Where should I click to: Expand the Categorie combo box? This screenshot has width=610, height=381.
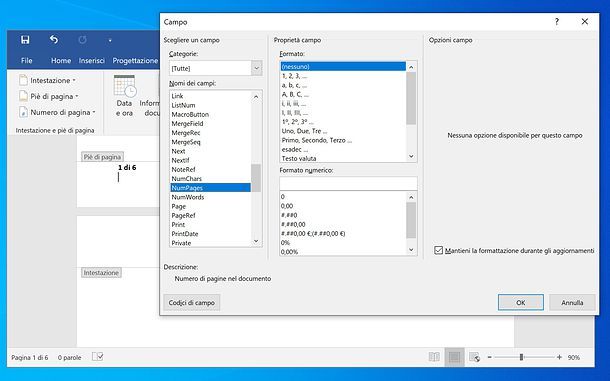pos(256,68)
